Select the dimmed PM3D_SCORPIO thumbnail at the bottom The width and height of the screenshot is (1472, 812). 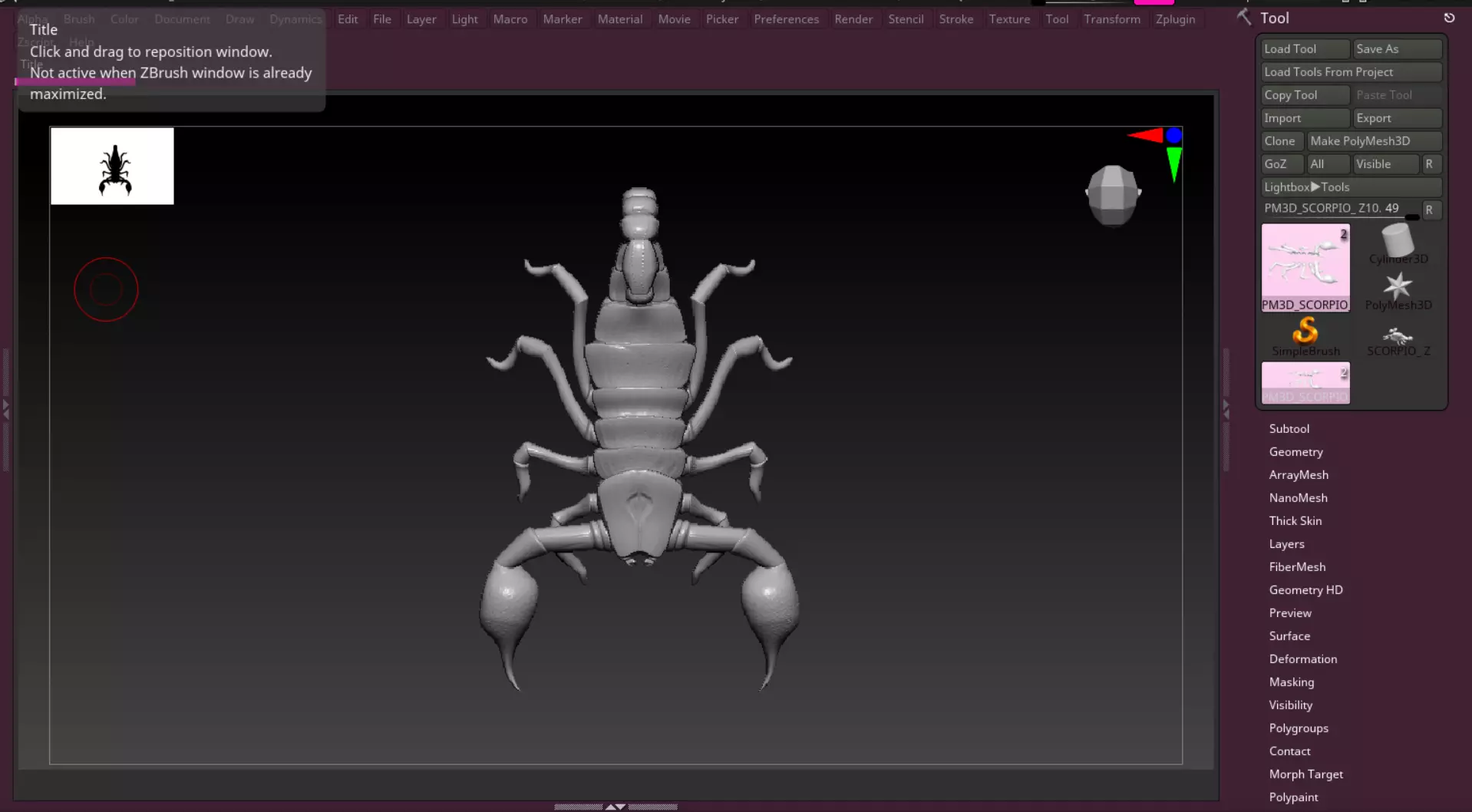click(x=1305, y=383)
